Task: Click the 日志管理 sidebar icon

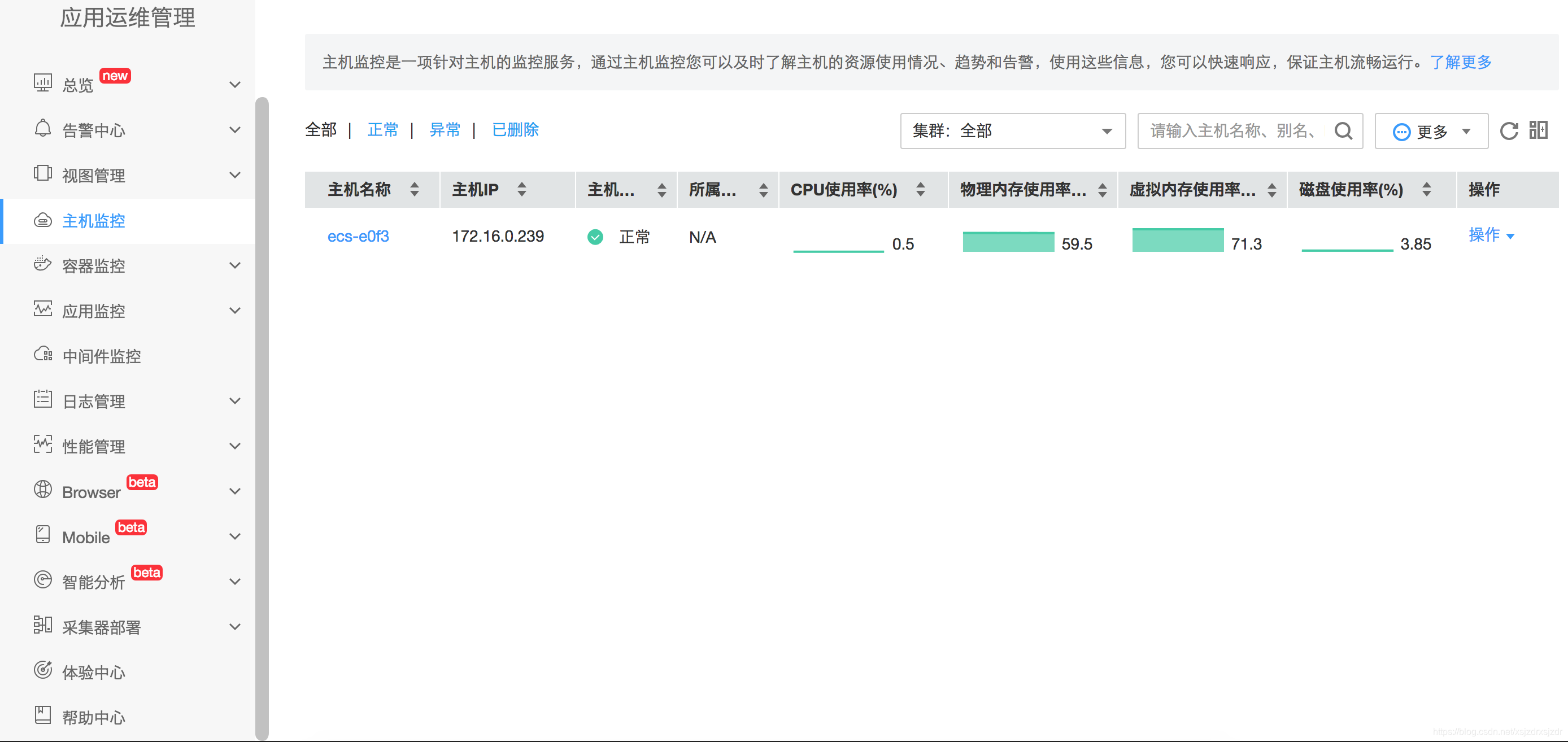Action: [x=42, y=399]
